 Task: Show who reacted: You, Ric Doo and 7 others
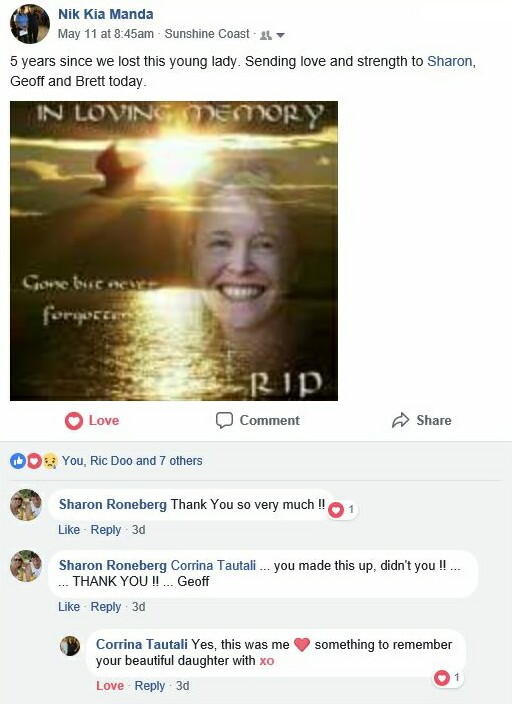click(x=132, y=461)
